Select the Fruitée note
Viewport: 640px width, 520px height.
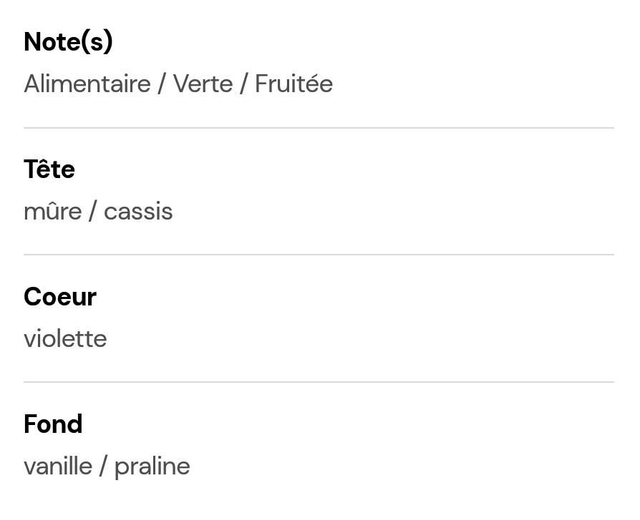(x=293, y=84)
